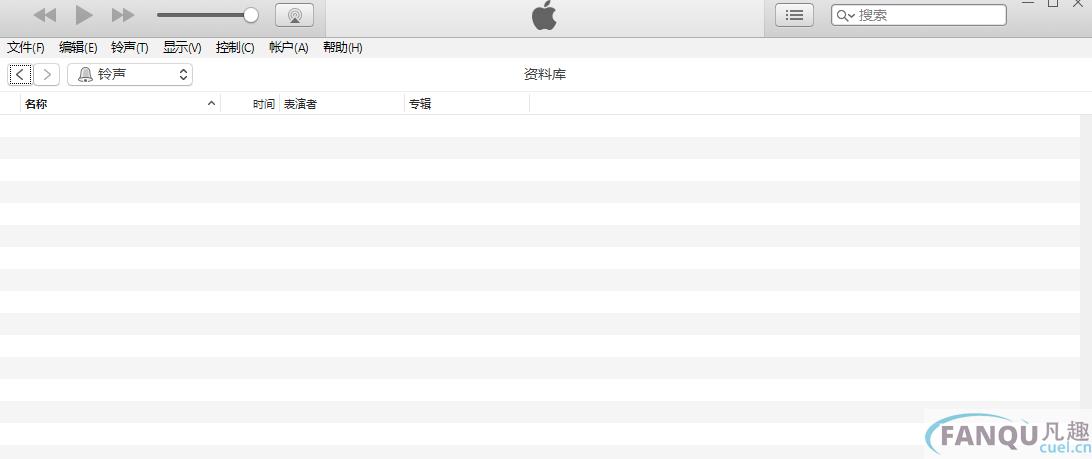The image size is (1092, 459).
Task: Maximize the iTunes window
Action: (1053, 3)
